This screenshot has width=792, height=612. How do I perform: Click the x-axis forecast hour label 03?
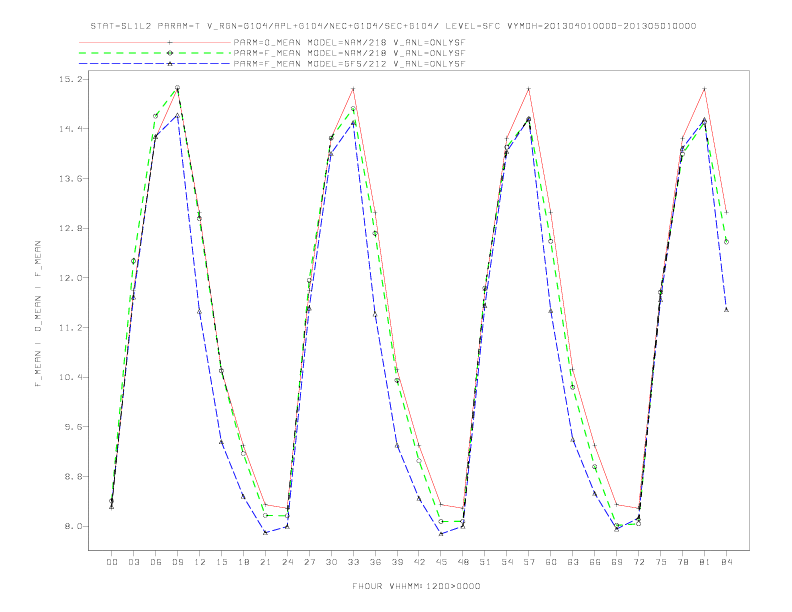[x=133, y=562]
